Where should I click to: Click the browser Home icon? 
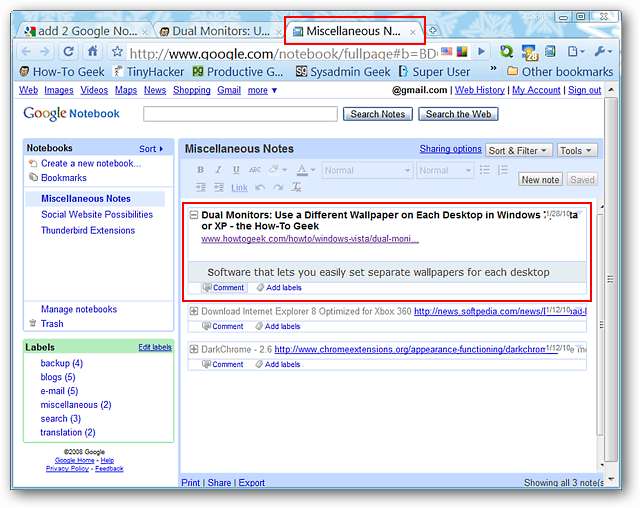point(93,52)
